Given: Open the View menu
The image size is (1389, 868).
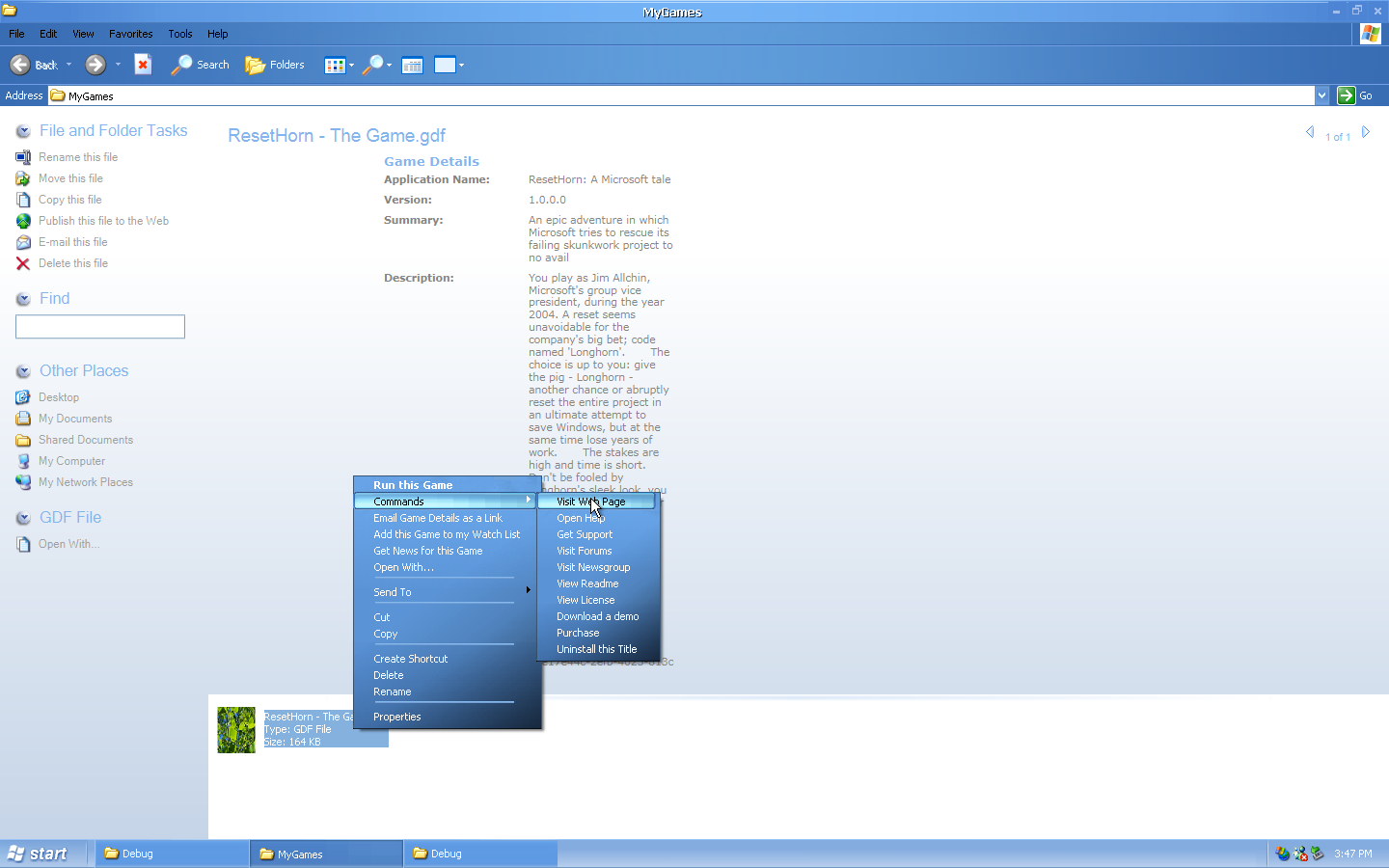Looking at the screenshot, I should [83, 34].
